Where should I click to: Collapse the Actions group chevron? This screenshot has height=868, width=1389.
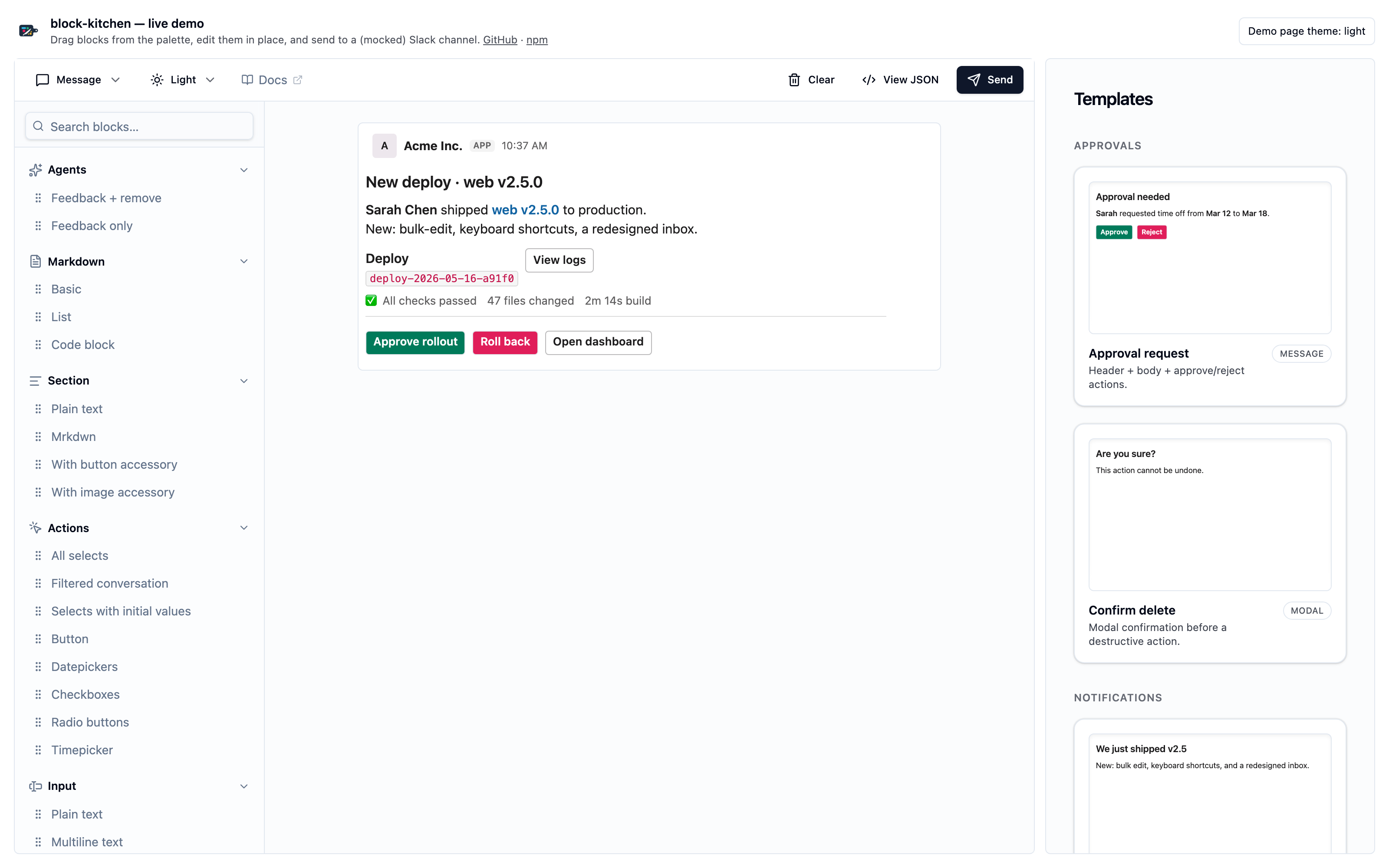pyautogui.click(x=244, y=528)
